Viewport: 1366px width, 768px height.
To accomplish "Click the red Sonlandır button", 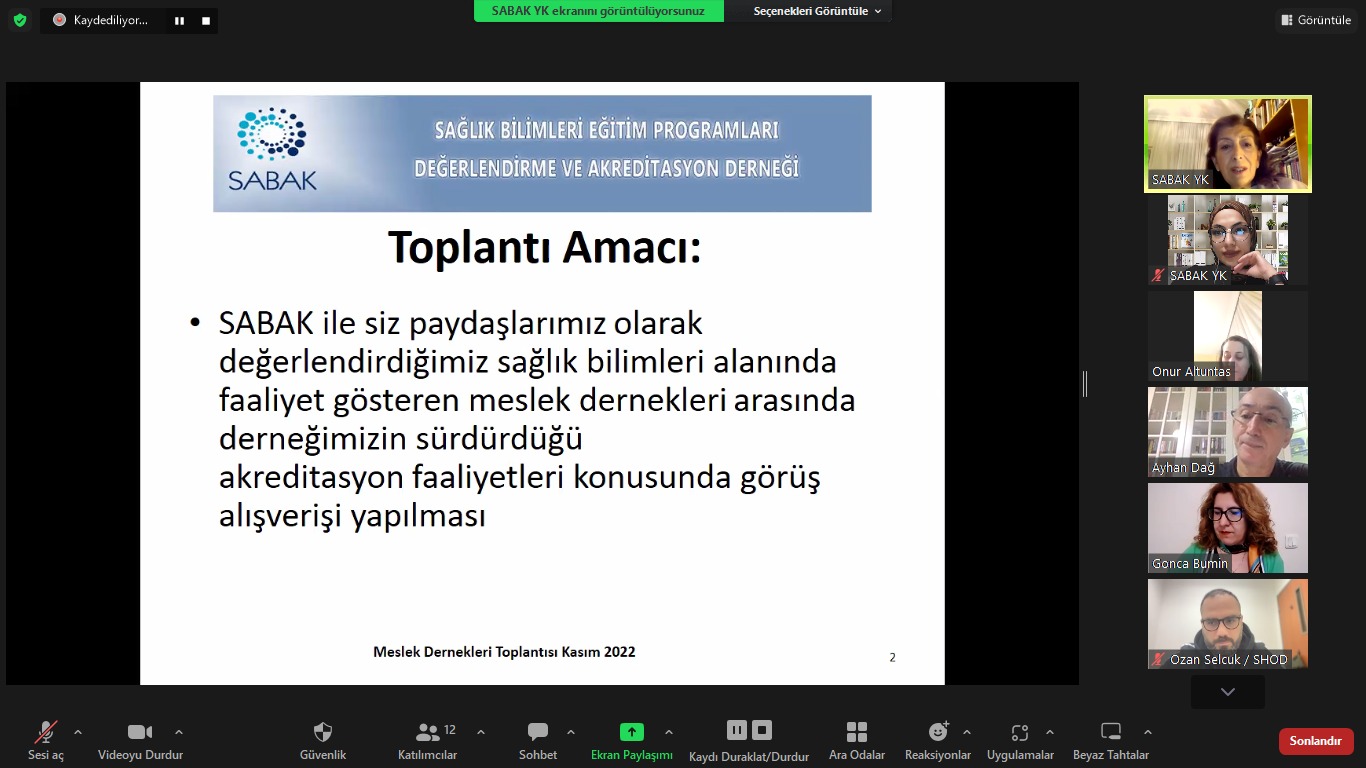I will click(x=1316, y=741).
